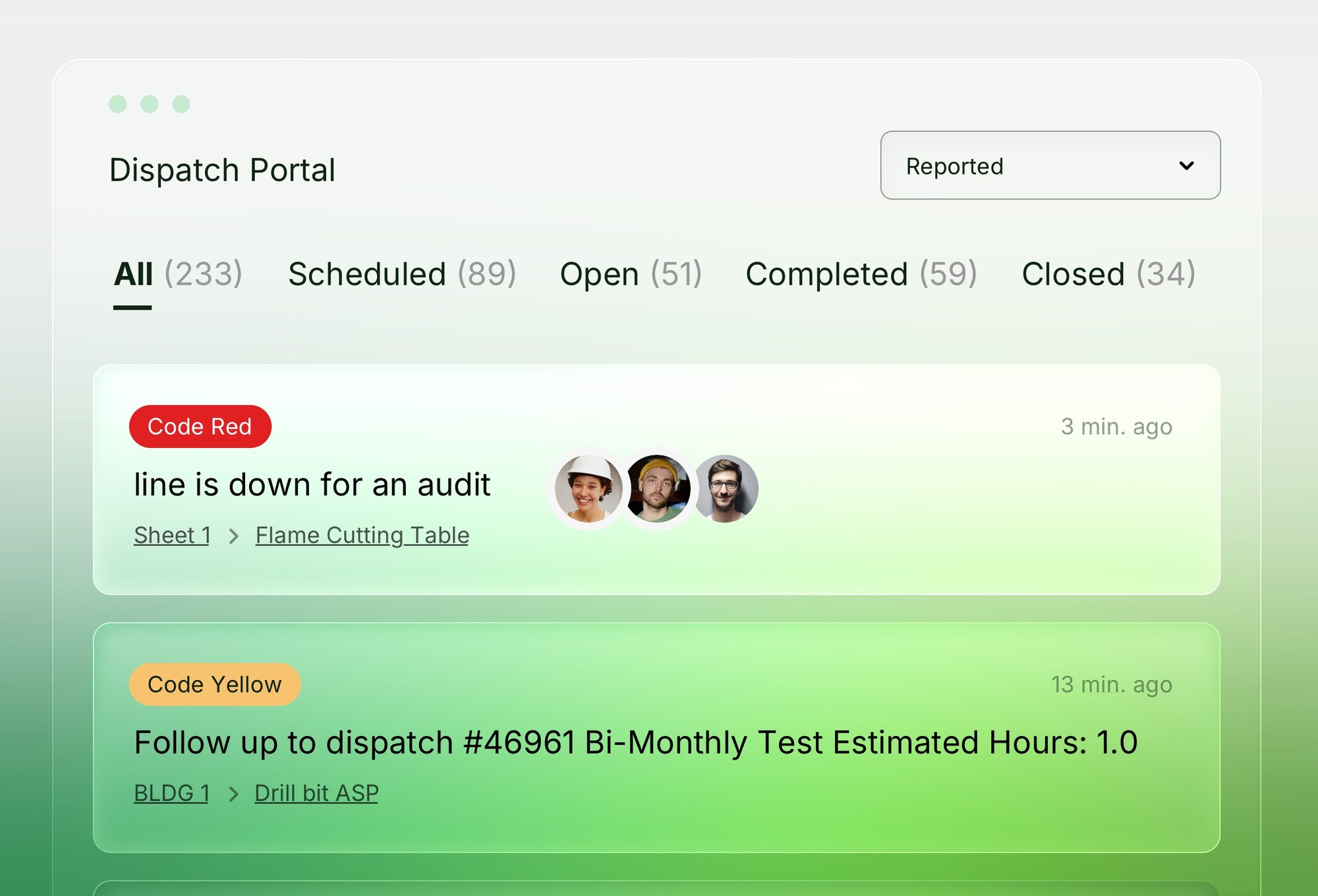Screen dimensions: 1318x896
Task: Click the '3 min. ago' timestamp
Action: 1116,426
